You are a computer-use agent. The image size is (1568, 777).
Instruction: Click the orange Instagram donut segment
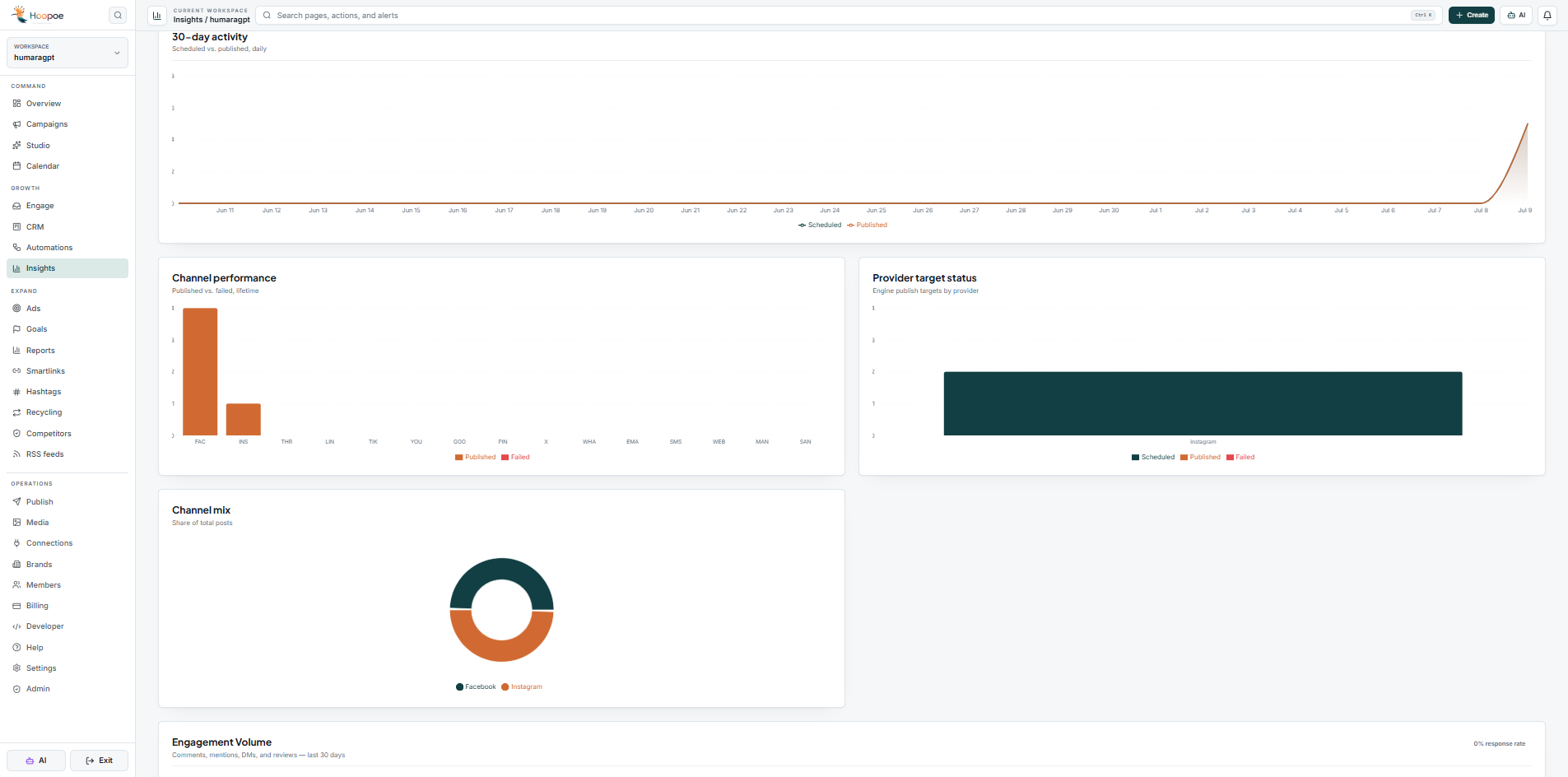pos(501,651)
